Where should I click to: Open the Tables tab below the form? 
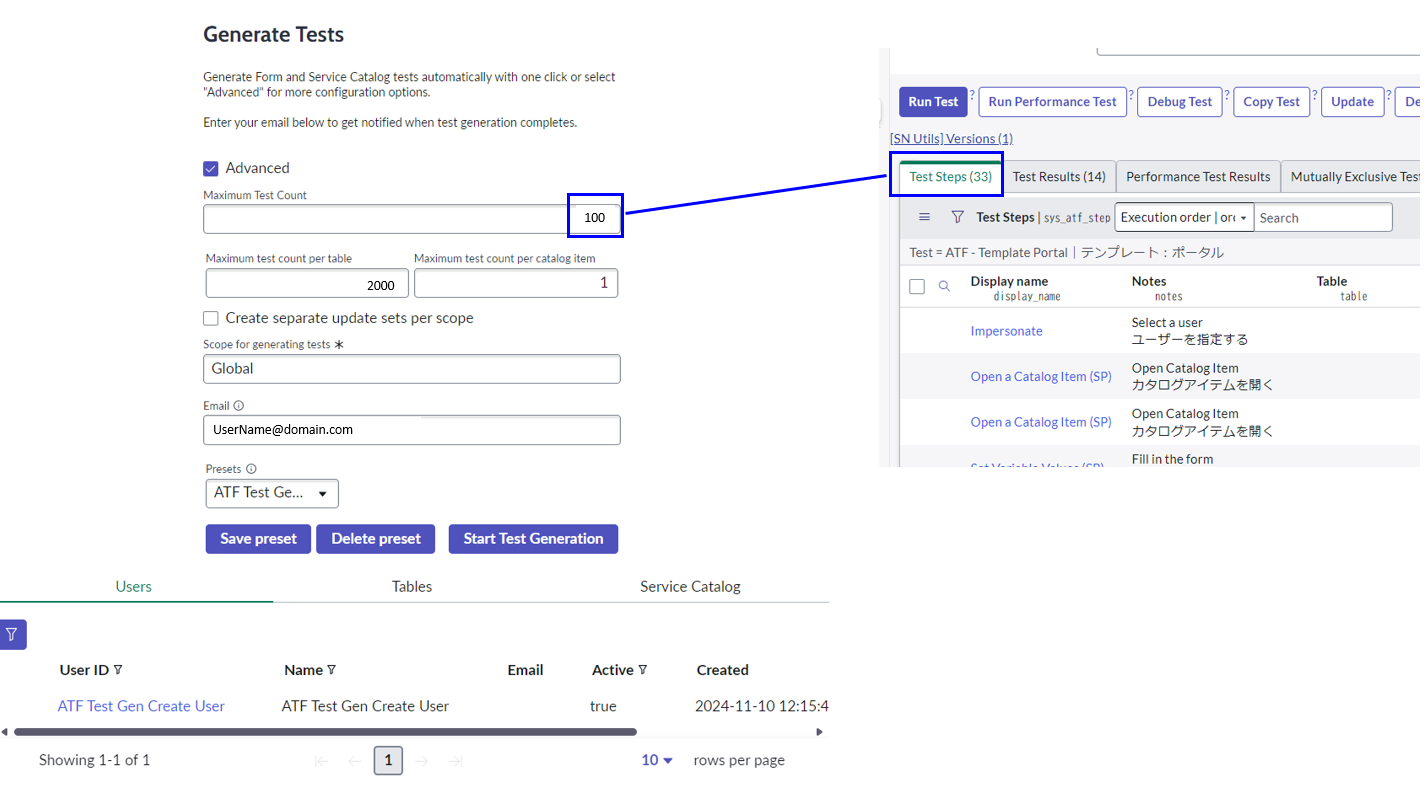pyautogui.click(x=412, y=587)
